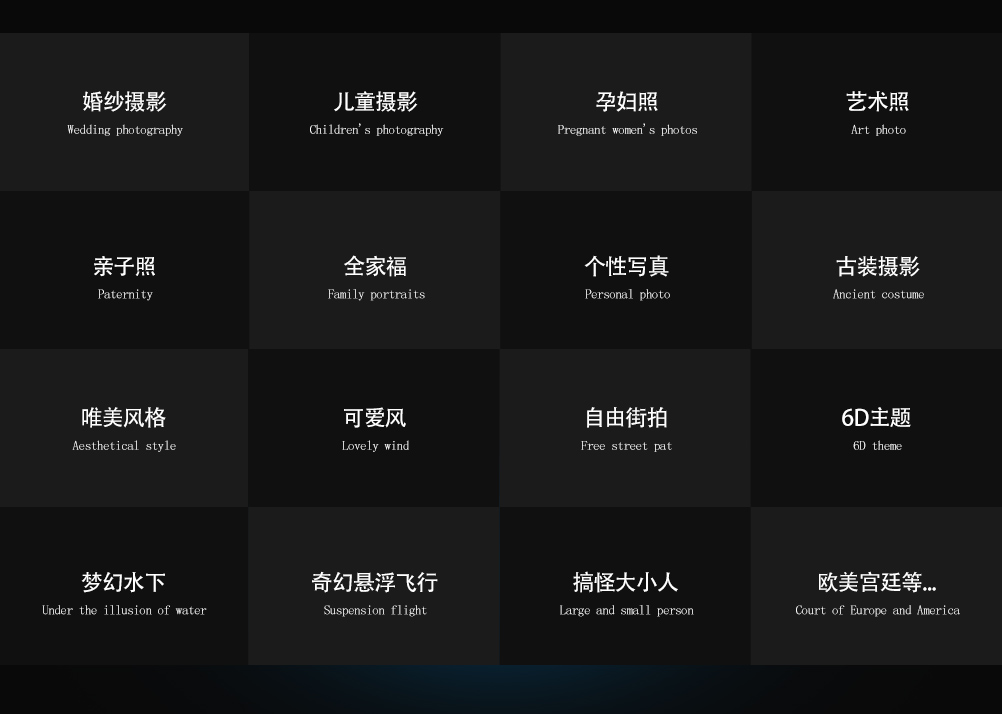Select the 欧美宫廷 Court of Europe and America tile
The height and width of the screenshot is (714, 1002).
click(877, 586)
